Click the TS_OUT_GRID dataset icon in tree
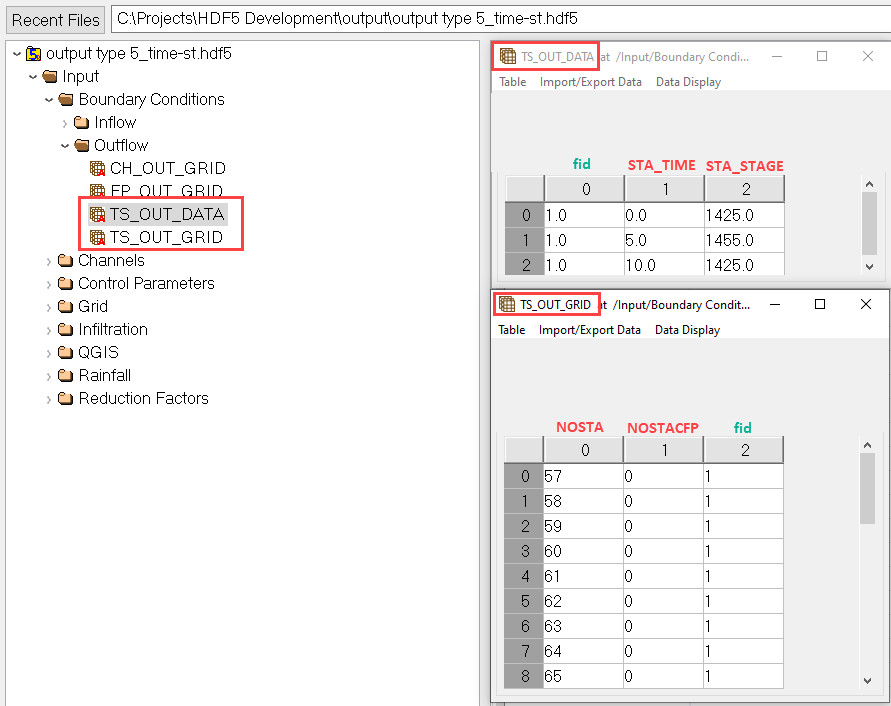This screenshot has width=891, height=706. pyautogui.click(x=97, y=237)
